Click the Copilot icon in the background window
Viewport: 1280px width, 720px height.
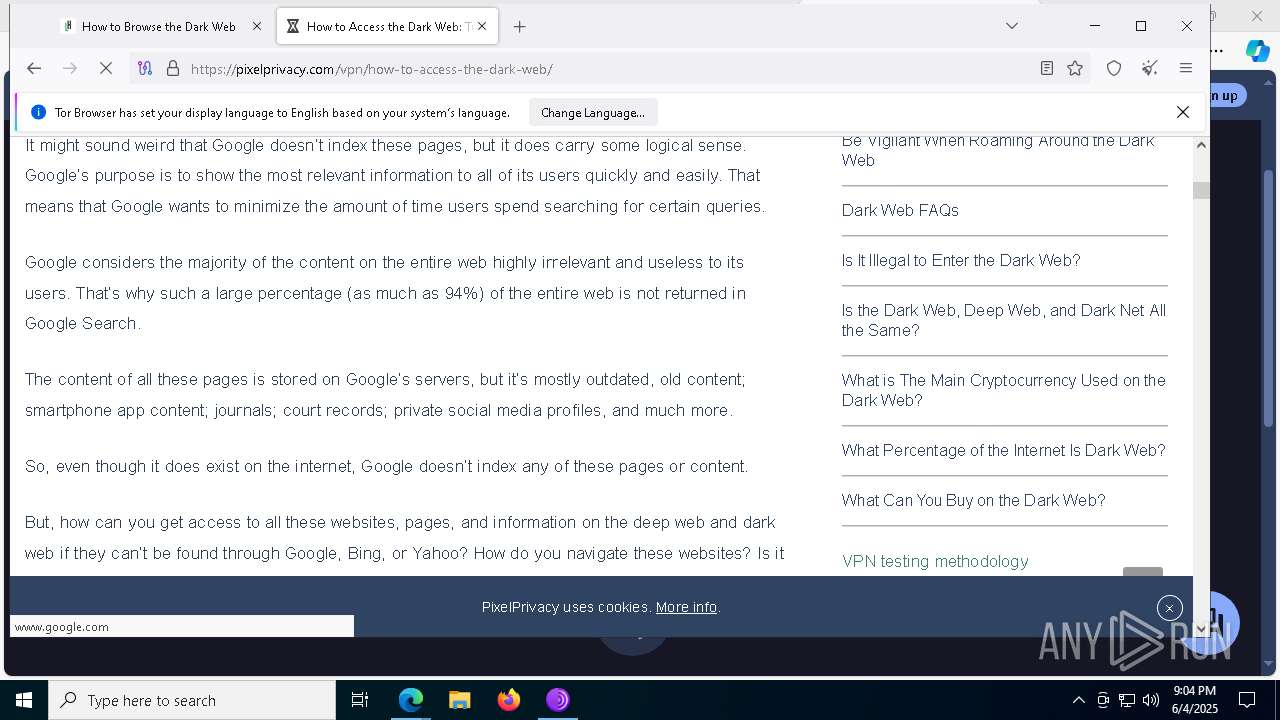click(x=1257, y=50)
